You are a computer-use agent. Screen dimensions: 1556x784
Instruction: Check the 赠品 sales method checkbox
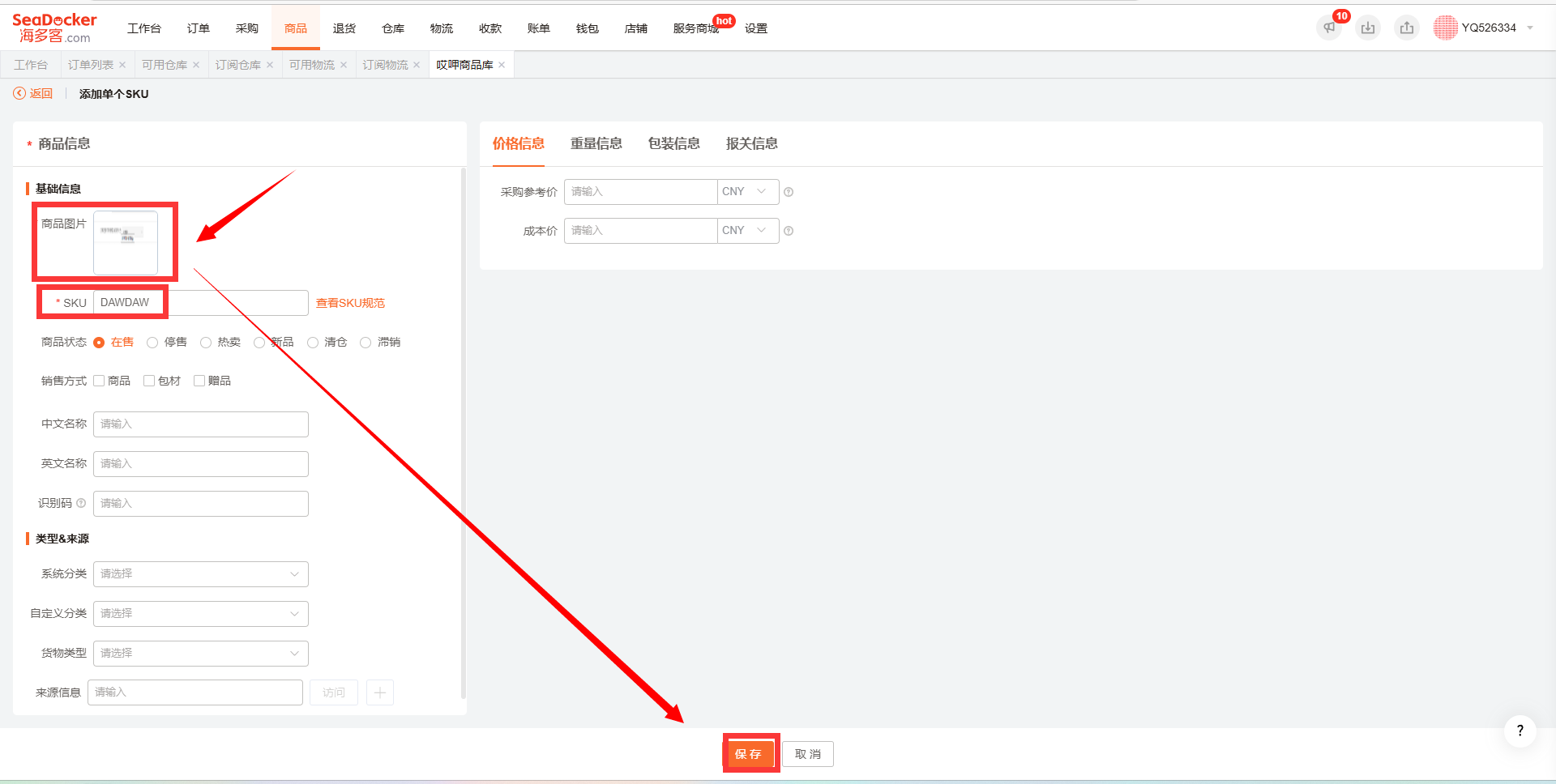[199, 381]
